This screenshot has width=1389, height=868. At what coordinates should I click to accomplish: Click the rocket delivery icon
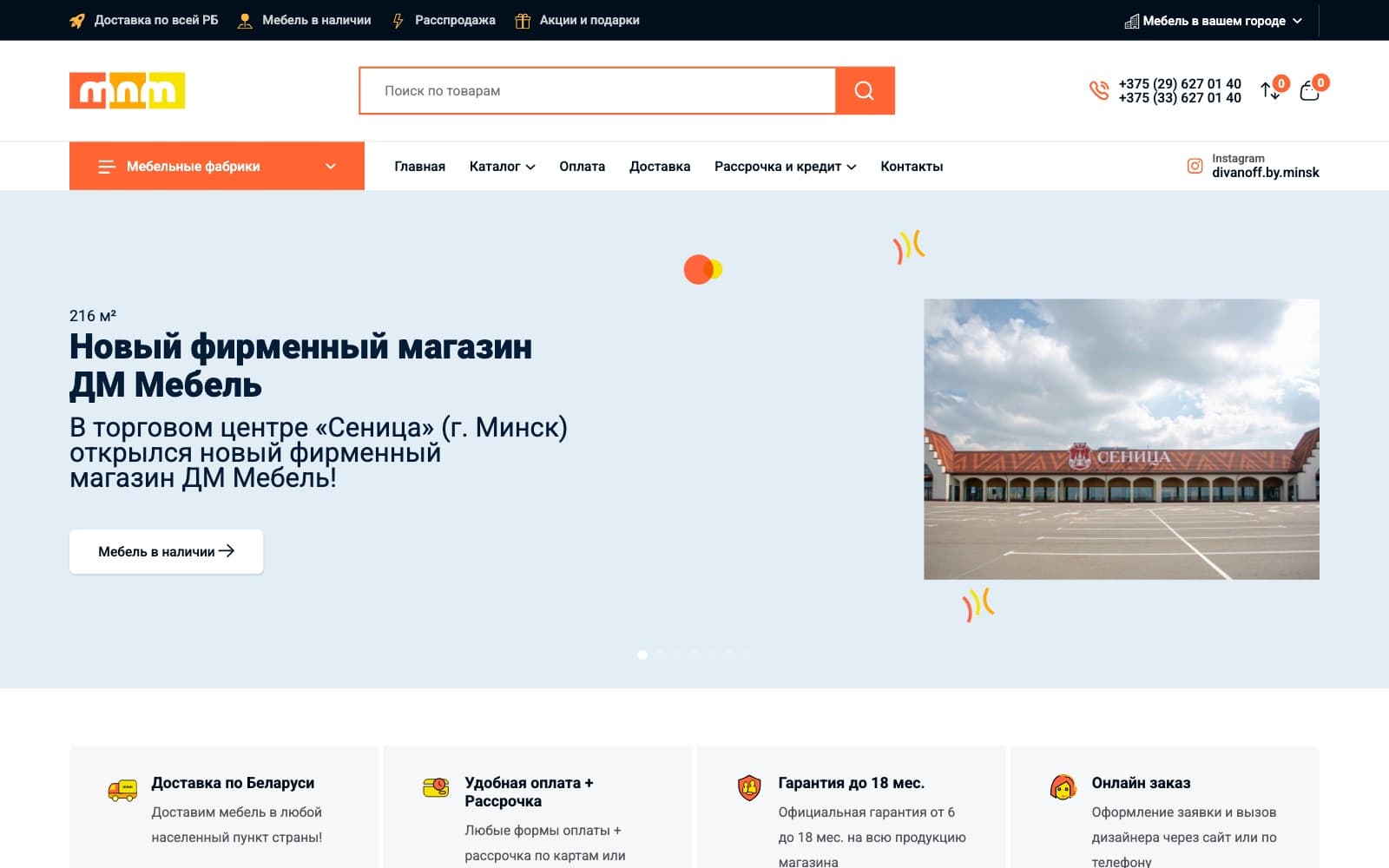(77, 21)
